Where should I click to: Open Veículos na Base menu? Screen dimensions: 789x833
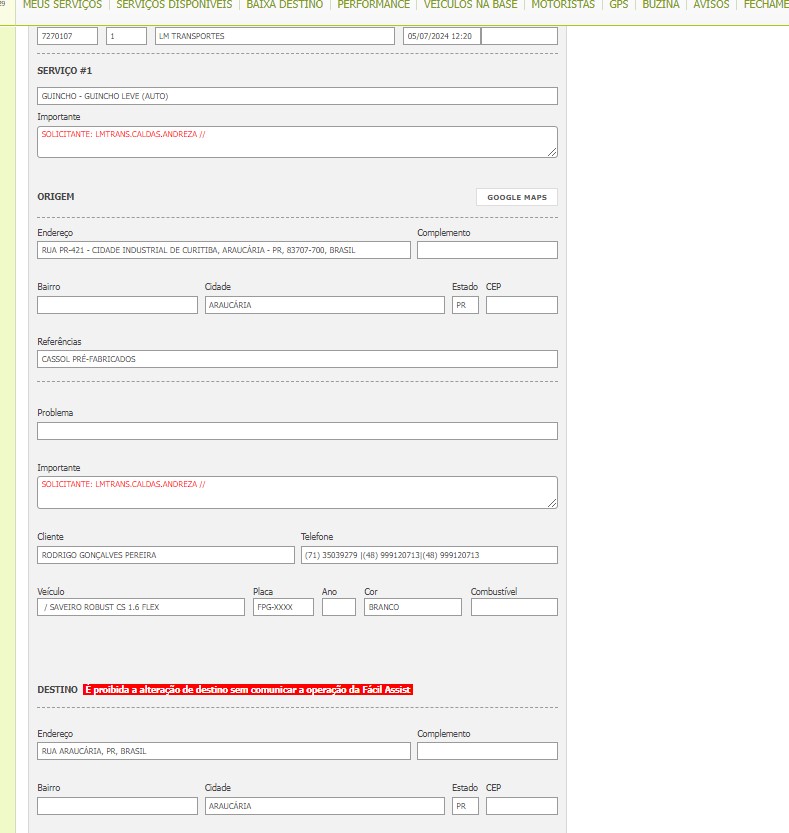470,5
